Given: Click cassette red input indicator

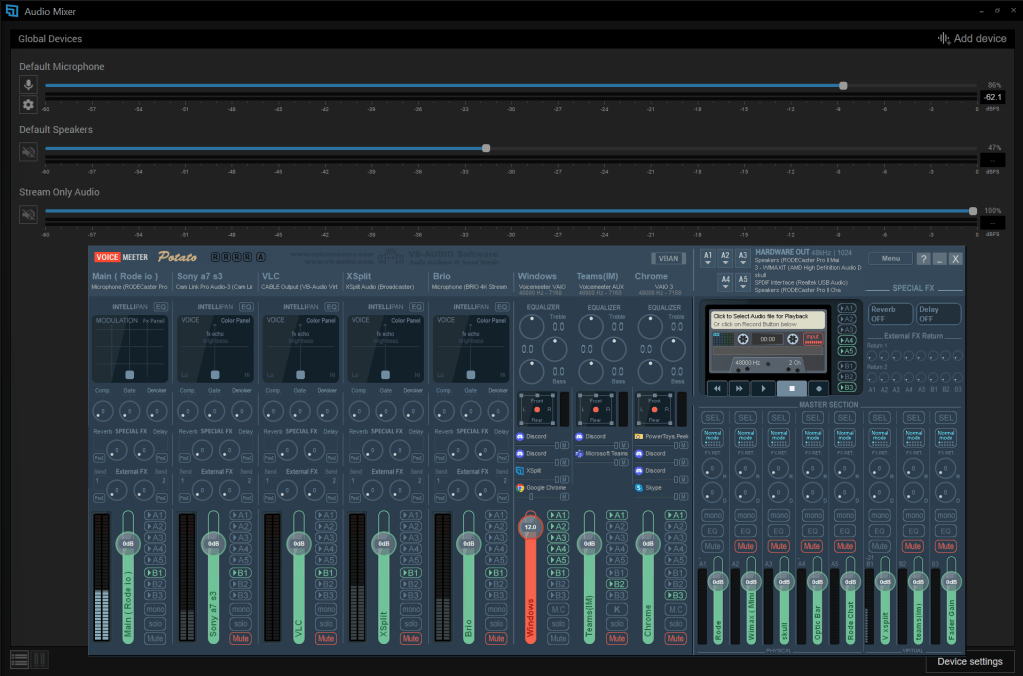Looking at the screenshot, I should coord(812,339).
